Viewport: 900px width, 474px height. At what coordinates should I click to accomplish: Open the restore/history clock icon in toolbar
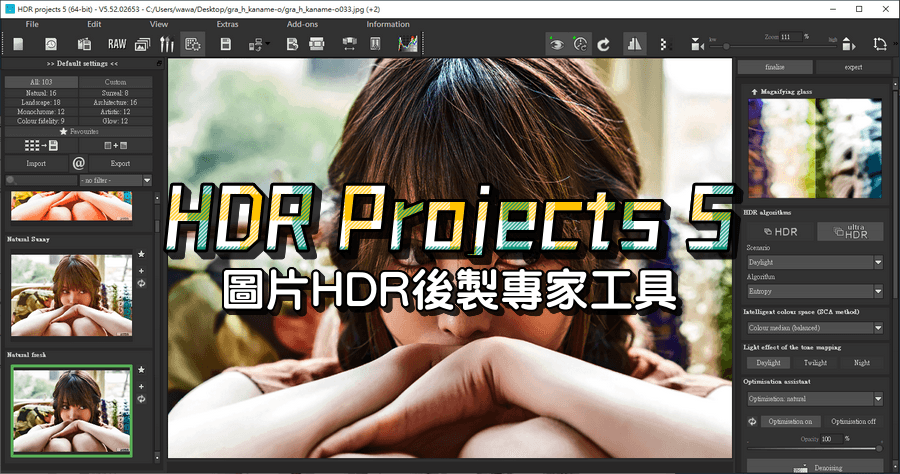click(51, 44)
